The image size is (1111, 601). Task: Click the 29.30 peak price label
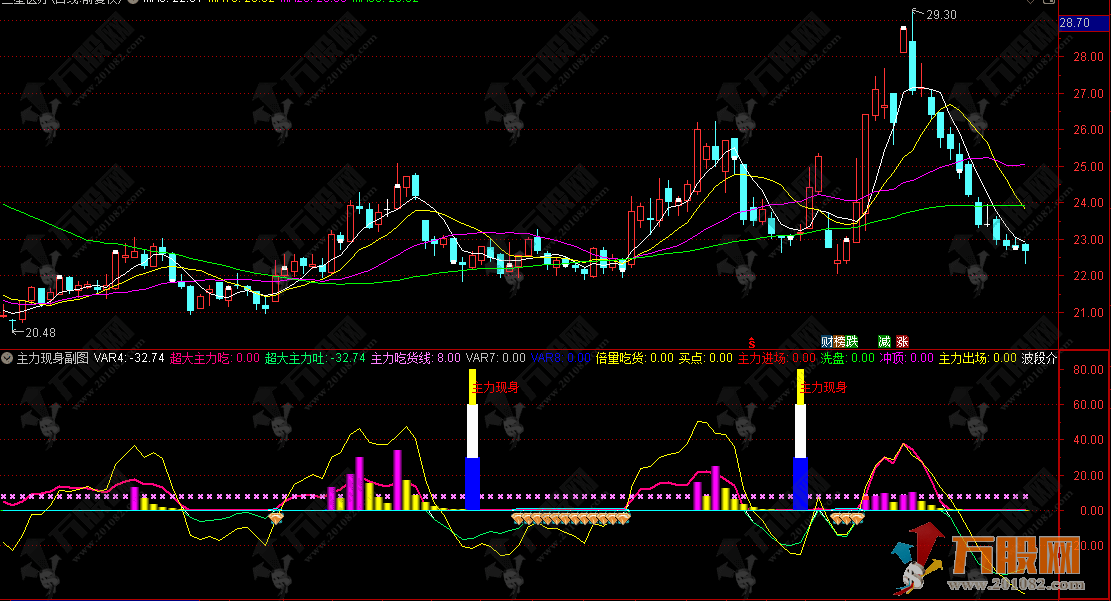941,15
